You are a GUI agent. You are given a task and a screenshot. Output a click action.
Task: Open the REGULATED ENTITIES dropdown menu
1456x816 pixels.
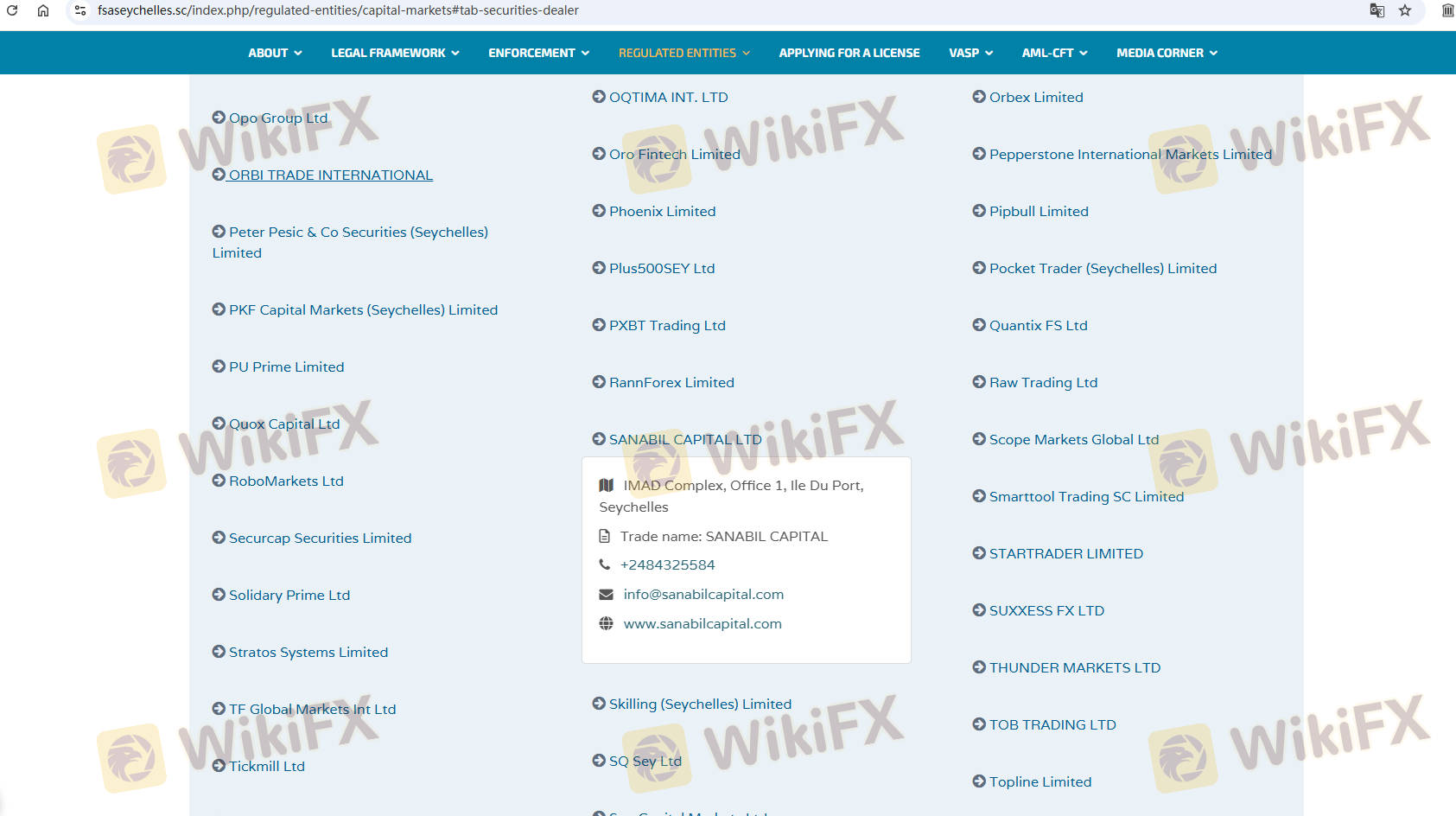684,53
